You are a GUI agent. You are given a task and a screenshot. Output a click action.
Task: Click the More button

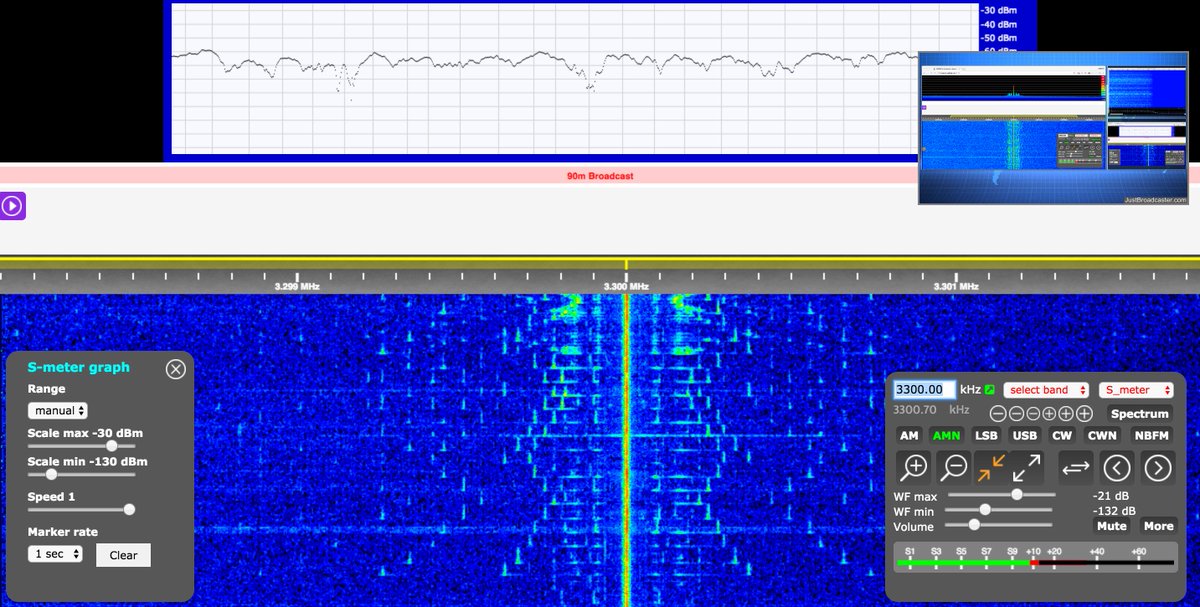1158,526
